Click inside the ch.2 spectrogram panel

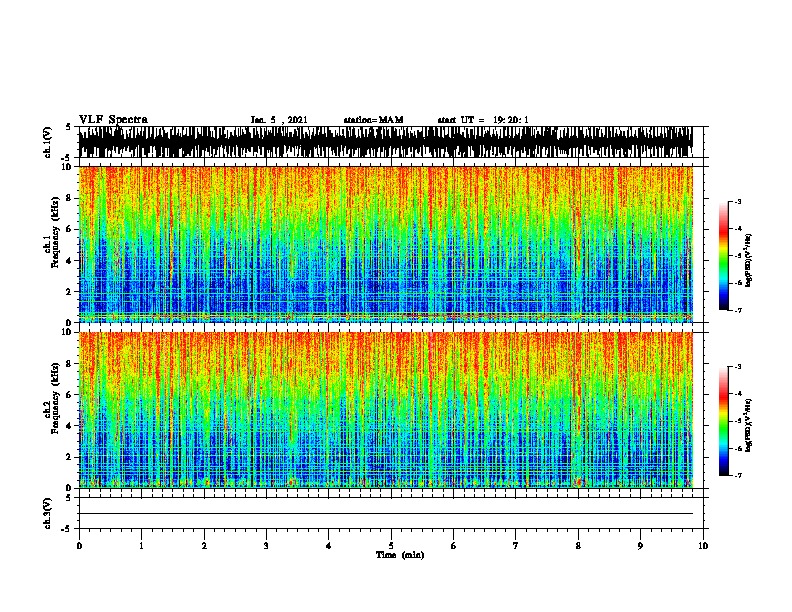pos(386,410)
